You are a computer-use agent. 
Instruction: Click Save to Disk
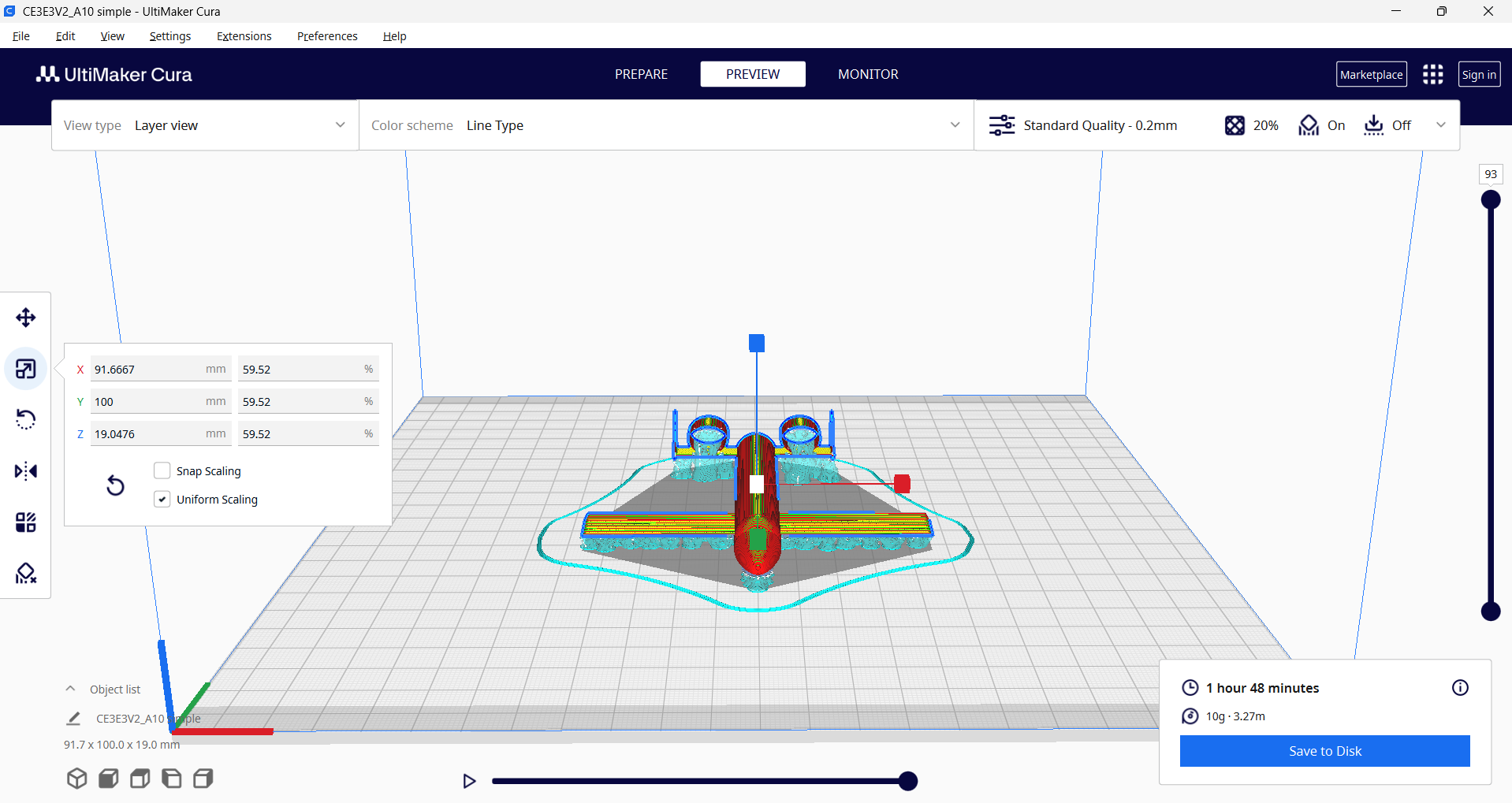point(1324,751)
